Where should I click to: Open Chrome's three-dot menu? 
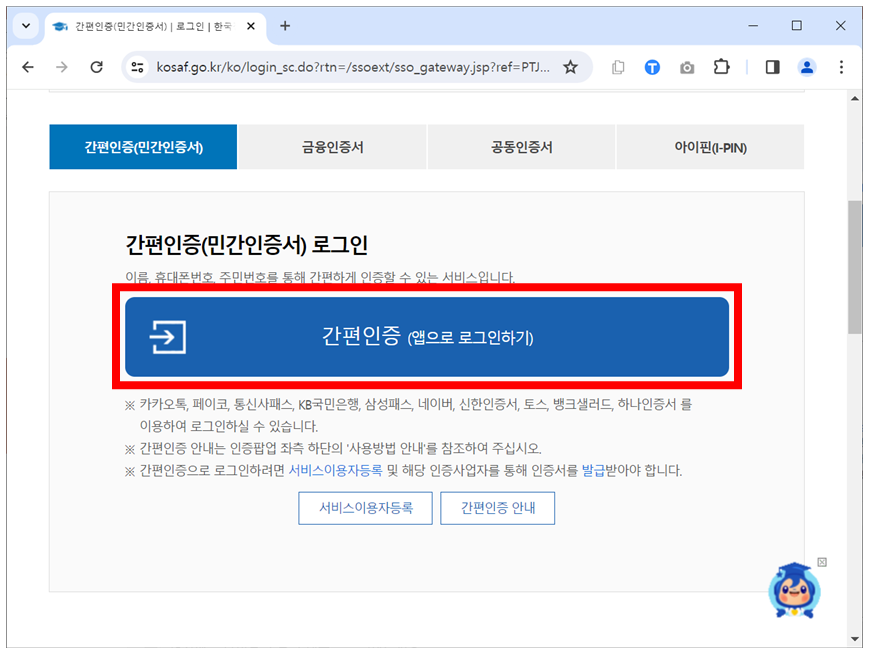[841, 67]
